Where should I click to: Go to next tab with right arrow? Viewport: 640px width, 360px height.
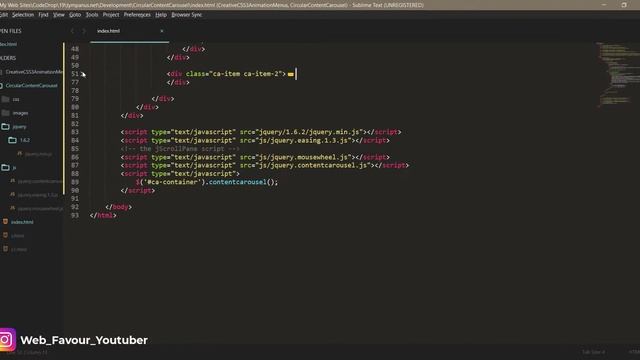[x=84, y=31]
